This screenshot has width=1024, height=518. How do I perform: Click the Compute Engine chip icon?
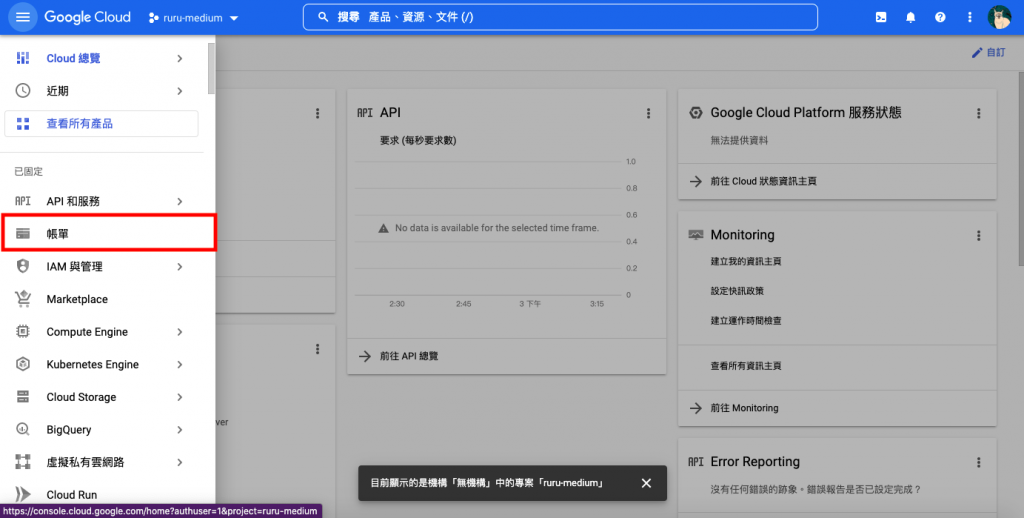coord(23,332)
